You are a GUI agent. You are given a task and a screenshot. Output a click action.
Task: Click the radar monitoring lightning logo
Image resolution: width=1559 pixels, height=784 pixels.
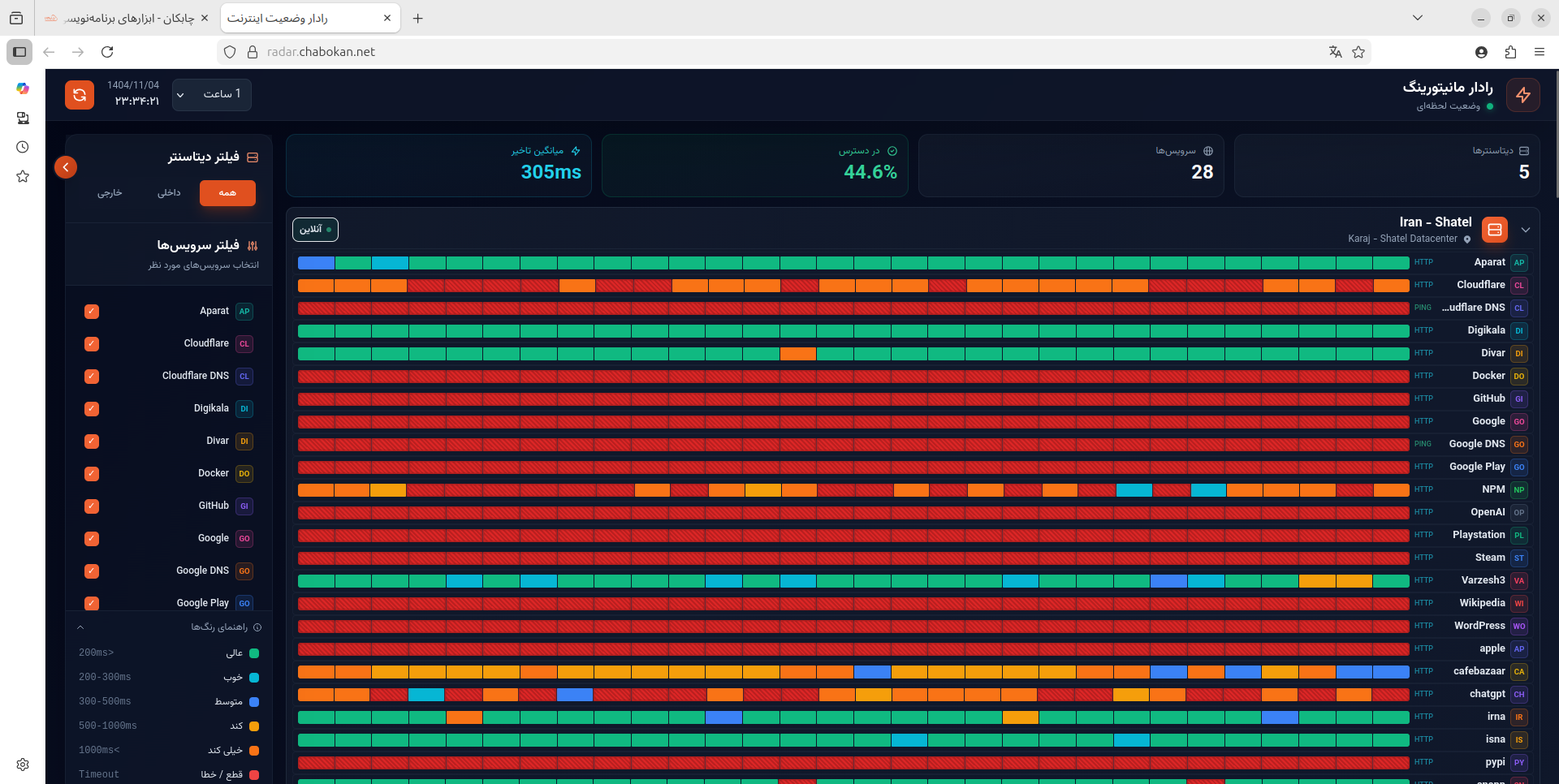tap(1522, 95)
